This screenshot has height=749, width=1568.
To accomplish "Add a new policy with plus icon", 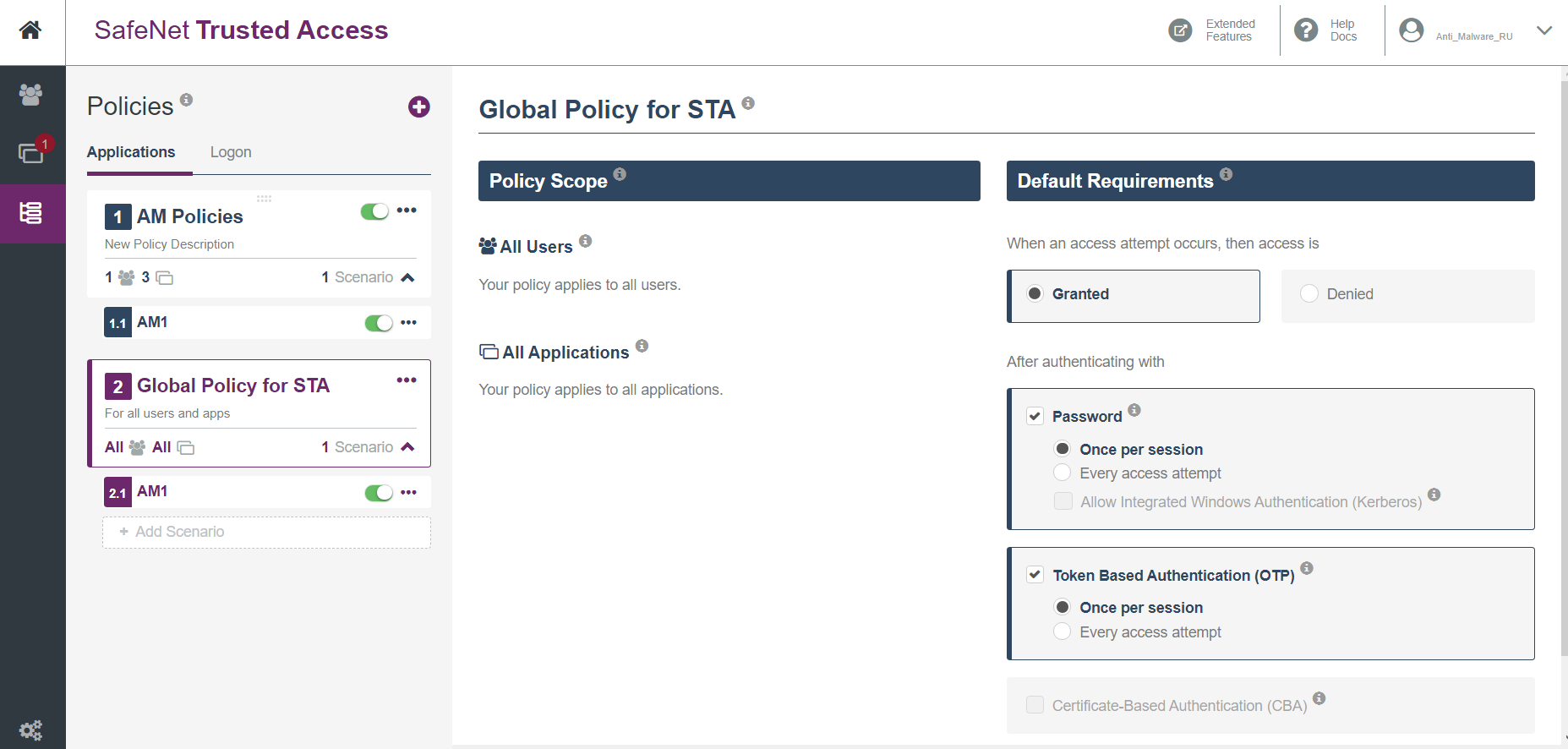I will (x=418, y=107).
